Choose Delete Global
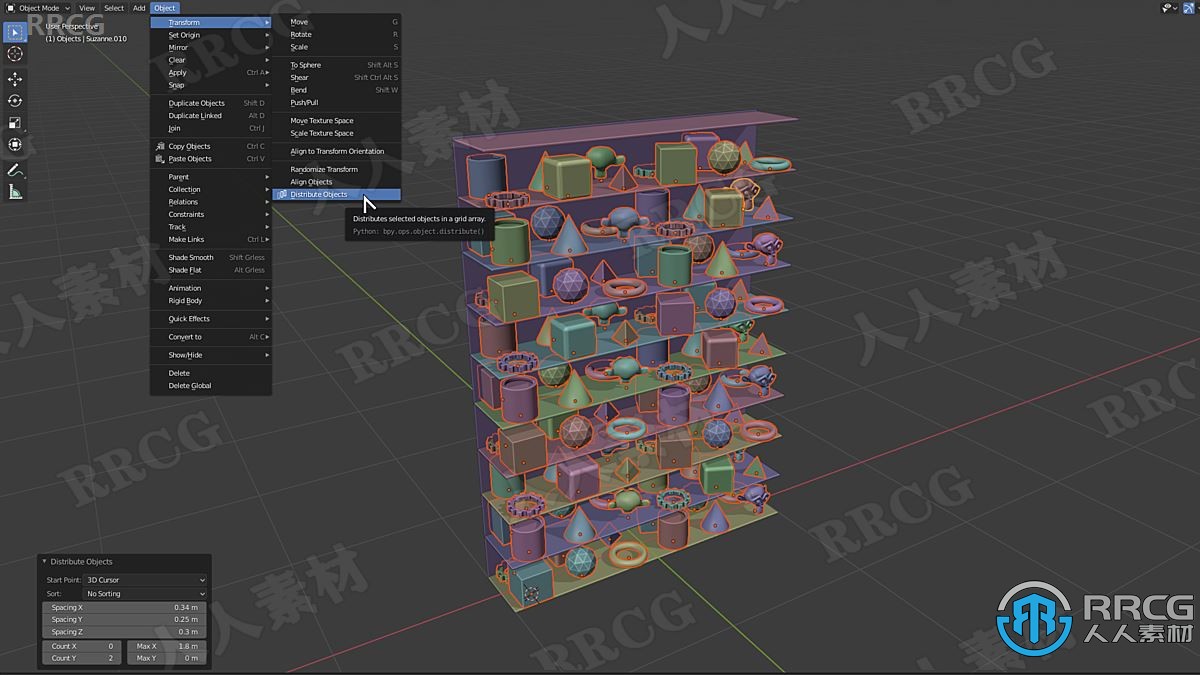The height and width of the screenshot is (675, 1200). 211,385
